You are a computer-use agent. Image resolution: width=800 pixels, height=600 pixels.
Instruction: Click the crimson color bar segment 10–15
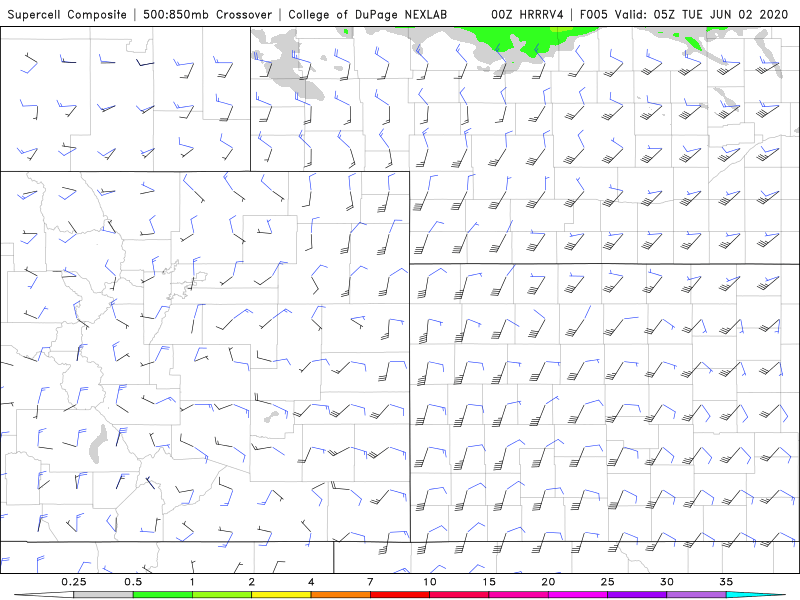coord(459,595)
